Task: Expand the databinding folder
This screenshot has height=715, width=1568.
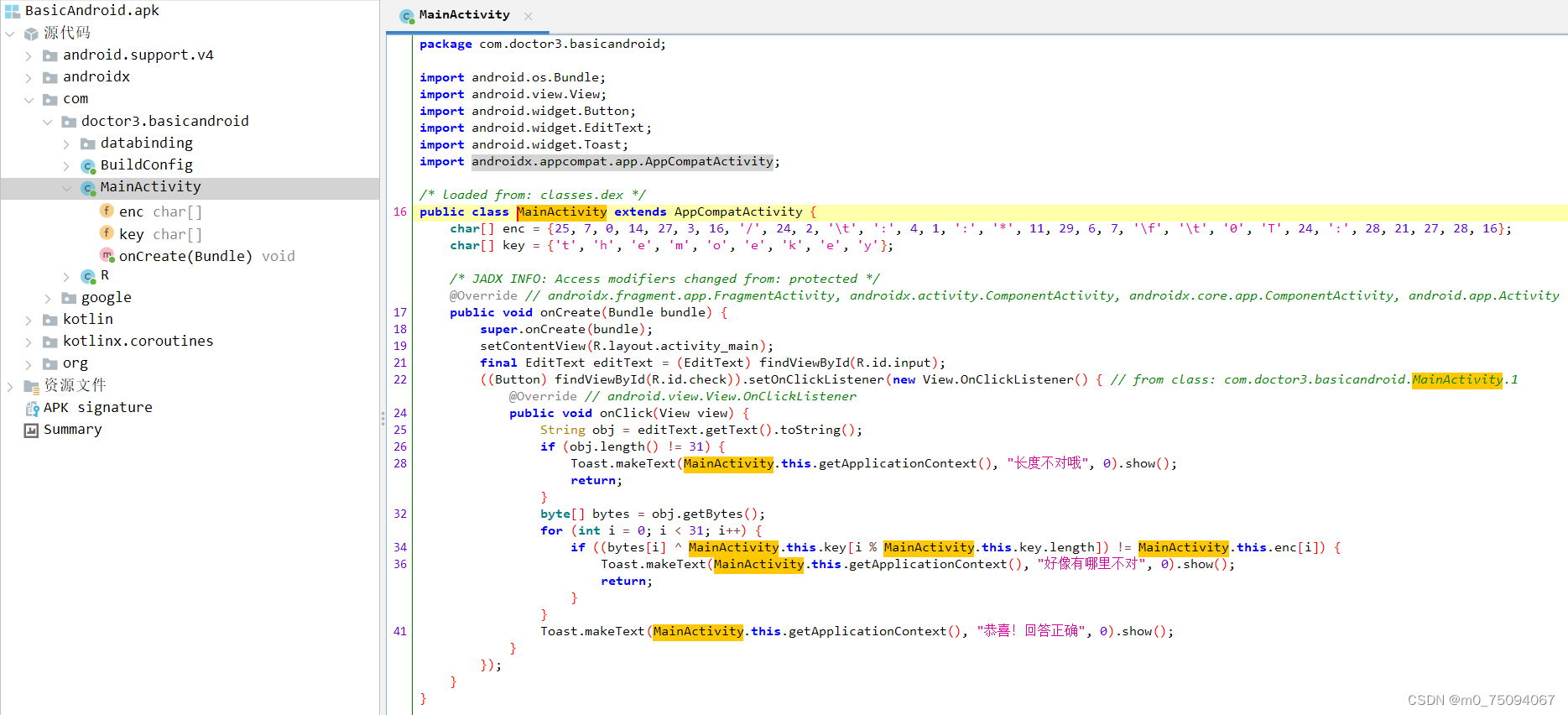Action: pyautogui.click(x=66, y=144)
